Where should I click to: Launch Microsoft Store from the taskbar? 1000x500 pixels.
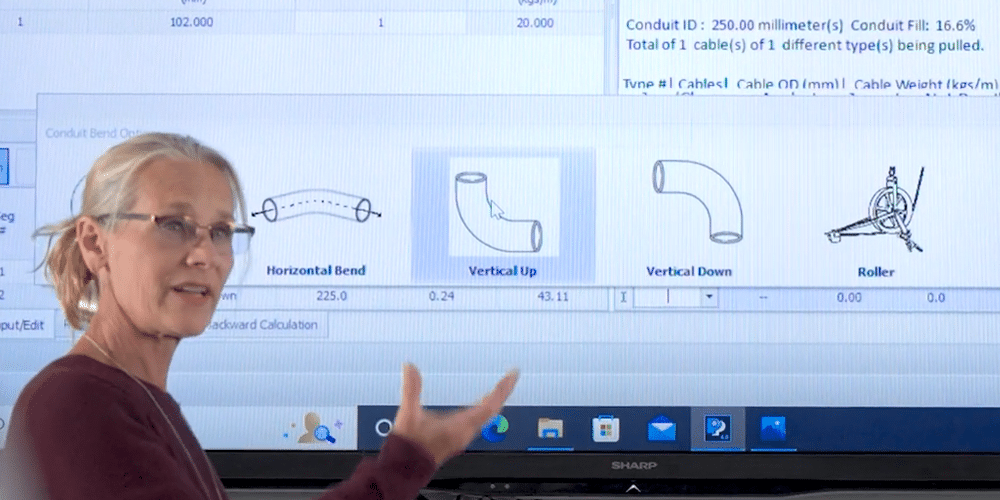coord(605,428)
